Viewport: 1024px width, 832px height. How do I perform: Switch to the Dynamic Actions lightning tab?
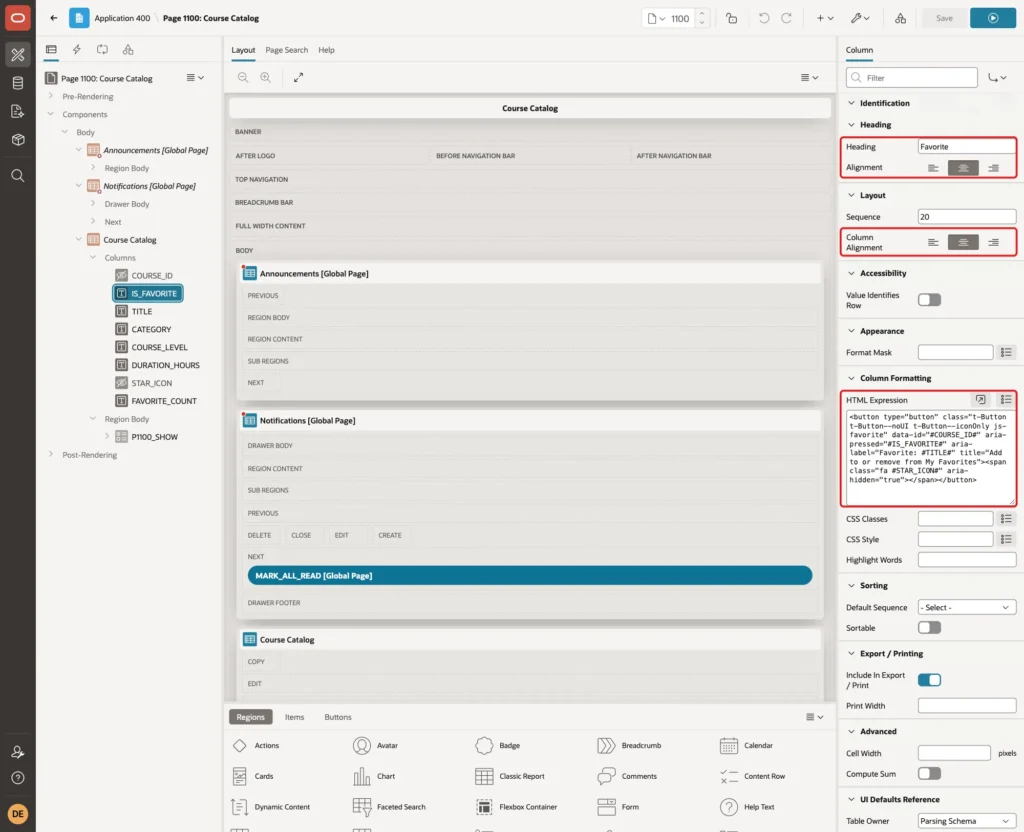click(x=76, y=50)
